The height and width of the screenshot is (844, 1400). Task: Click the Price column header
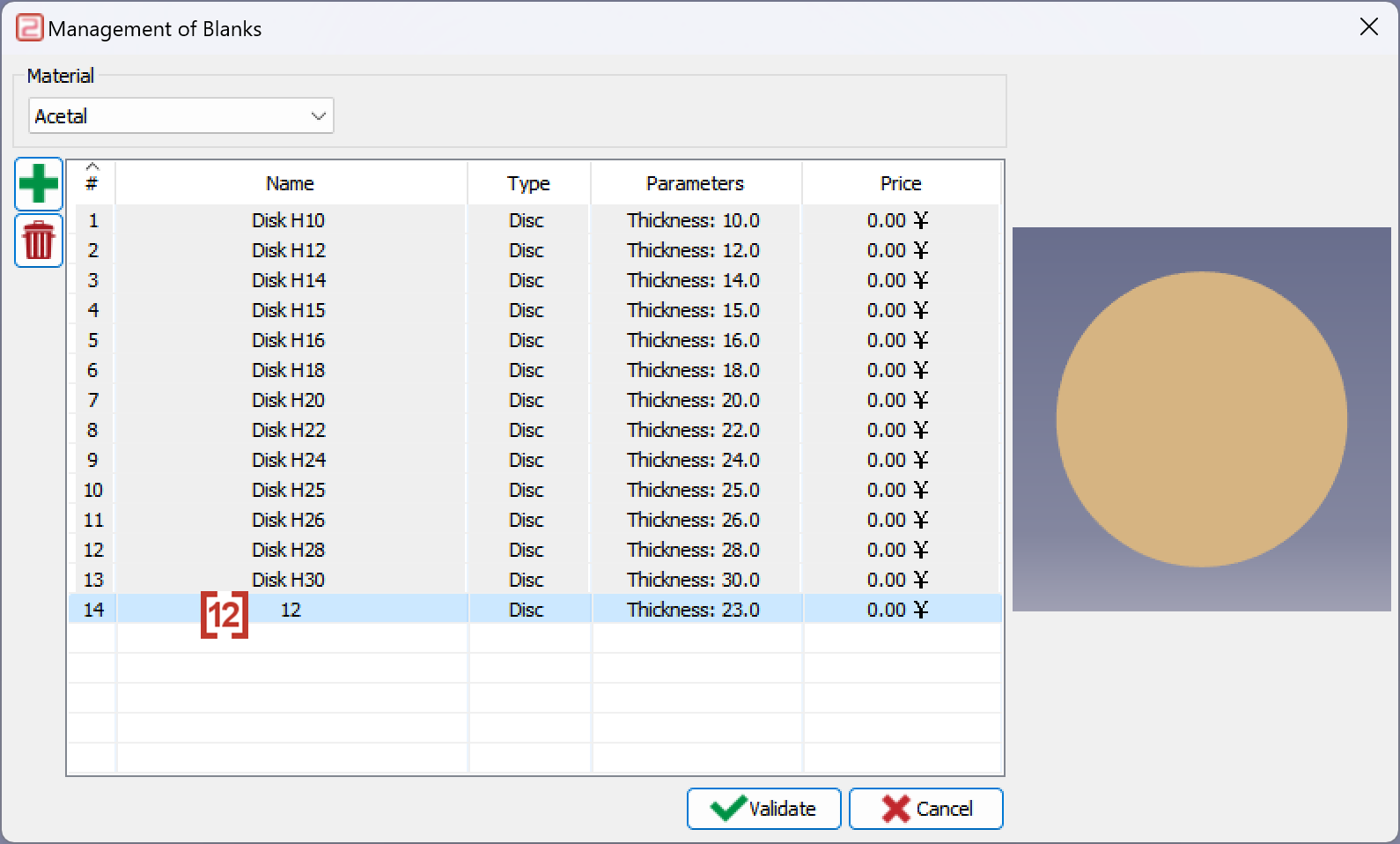pyautogui.click(x=901, y=183)
